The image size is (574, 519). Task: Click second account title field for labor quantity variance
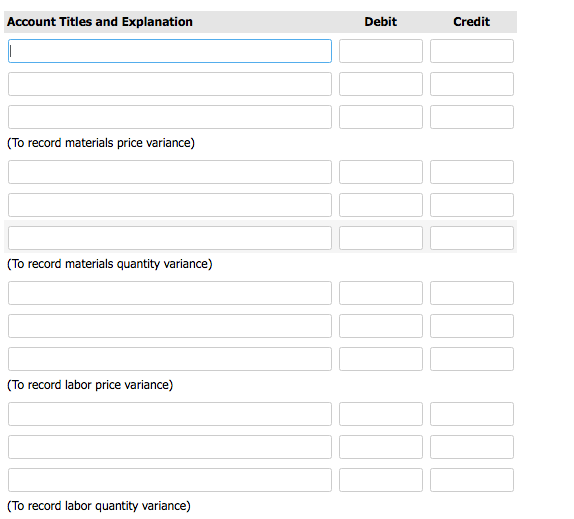170,447
